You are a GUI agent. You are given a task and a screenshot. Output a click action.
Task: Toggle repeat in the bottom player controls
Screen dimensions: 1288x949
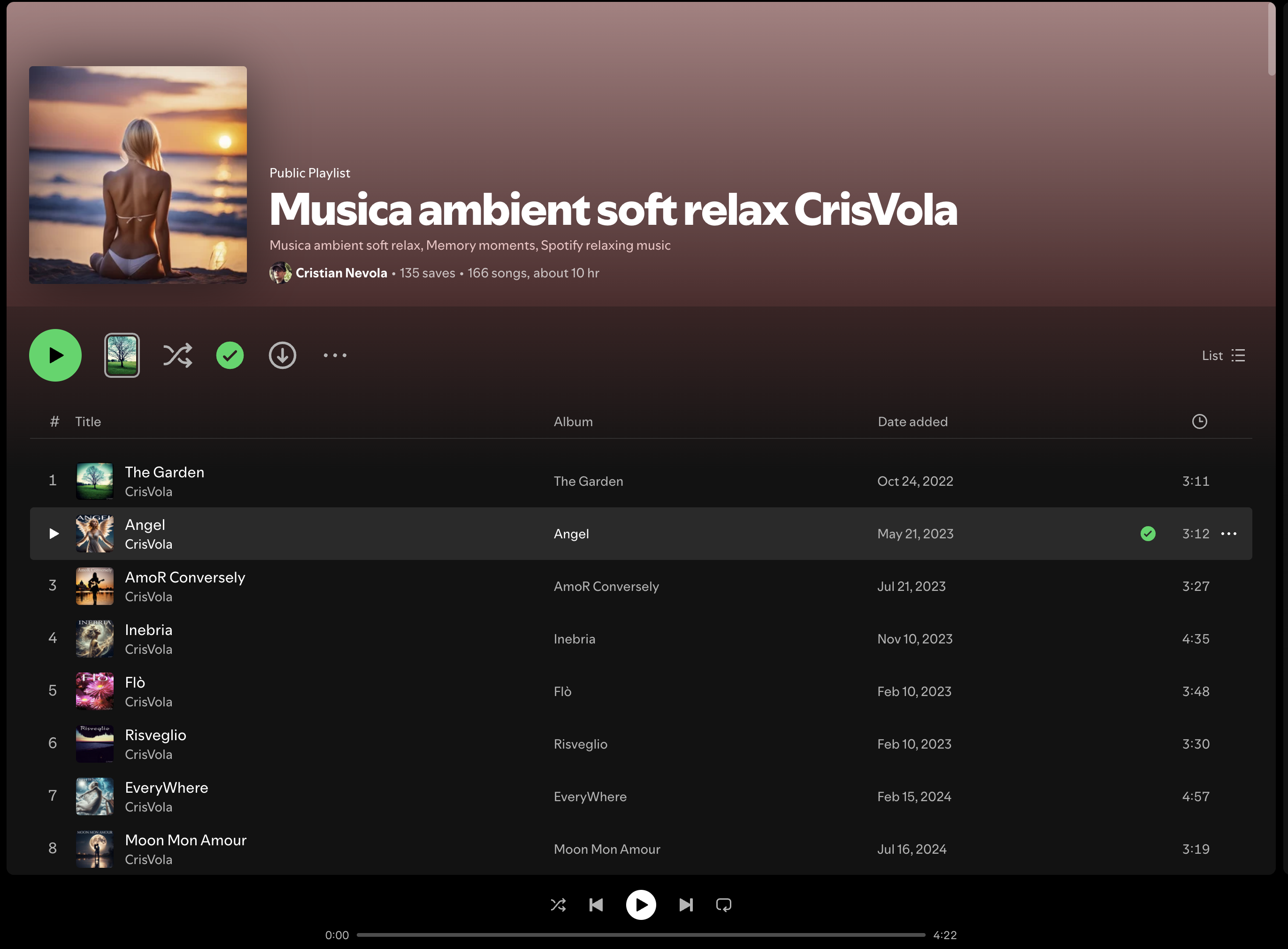(x=723, y=905)
